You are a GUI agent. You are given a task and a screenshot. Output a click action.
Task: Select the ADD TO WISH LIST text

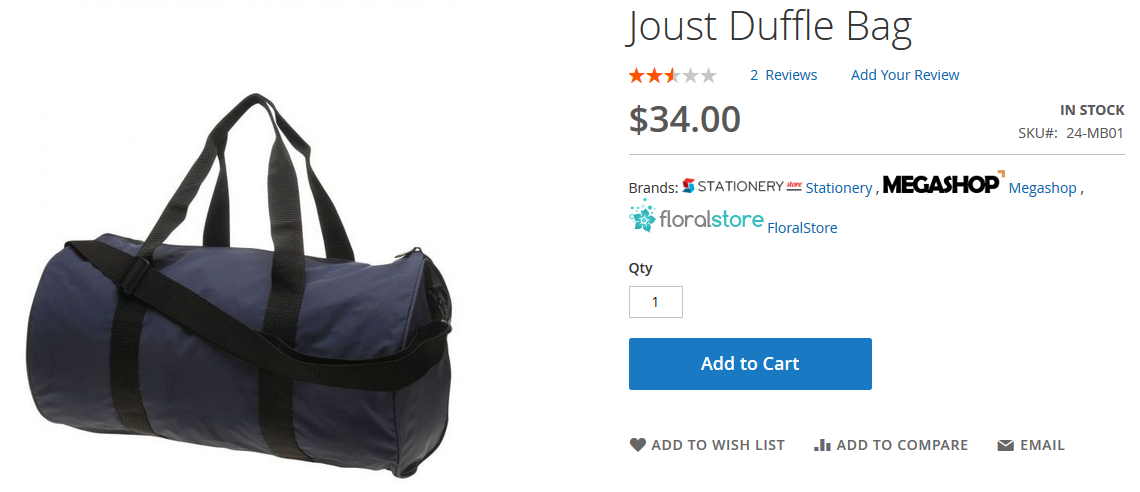[718, 445]
